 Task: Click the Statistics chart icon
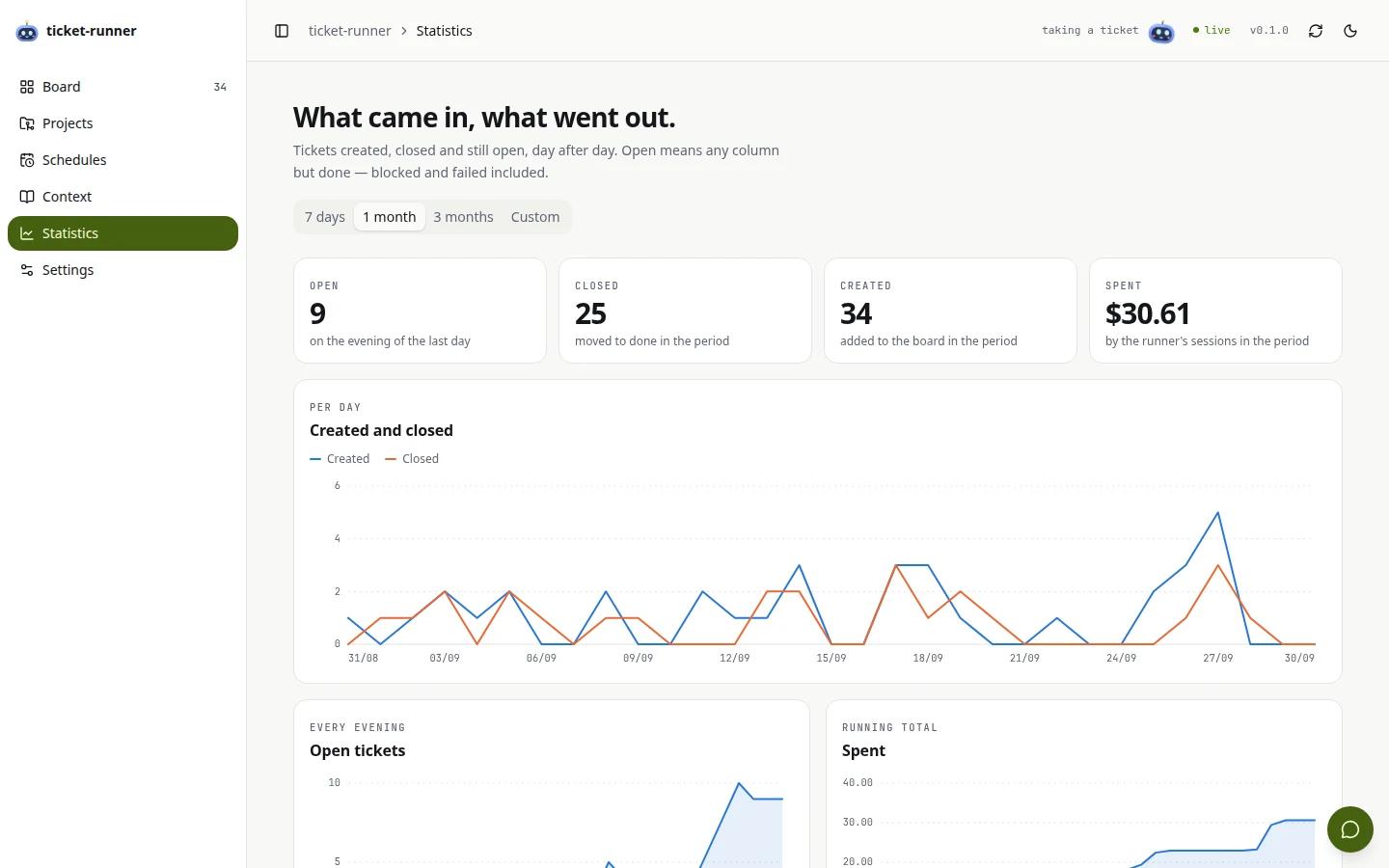[27, 233]
